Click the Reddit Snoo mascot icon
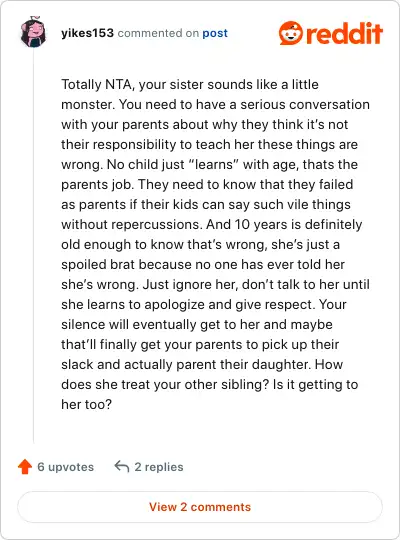 coord(291,33)
